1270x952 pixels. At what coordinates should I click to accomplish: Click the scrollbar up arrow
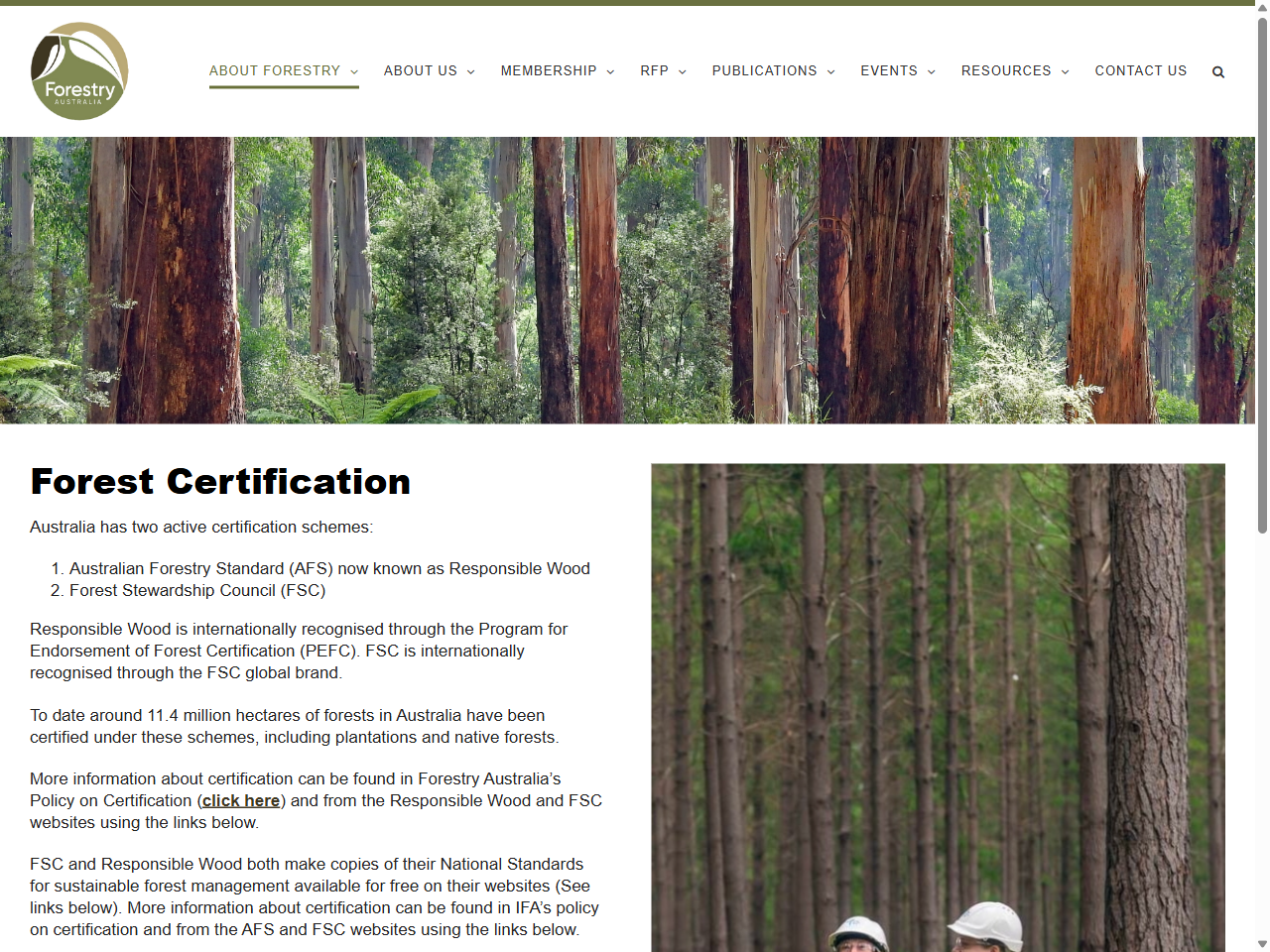1262,8
